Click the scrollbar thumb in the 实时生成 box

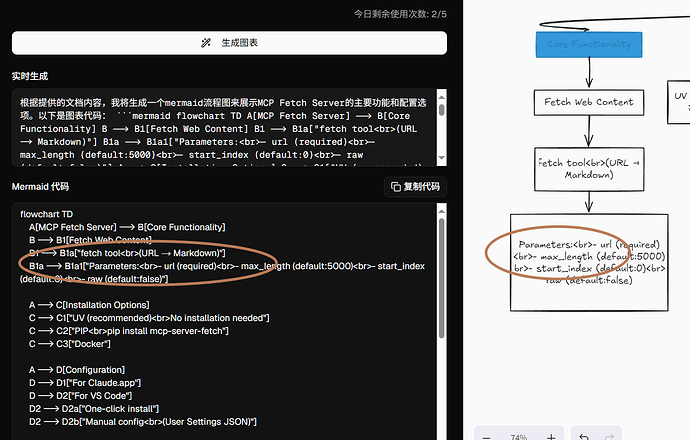(442, 110)
